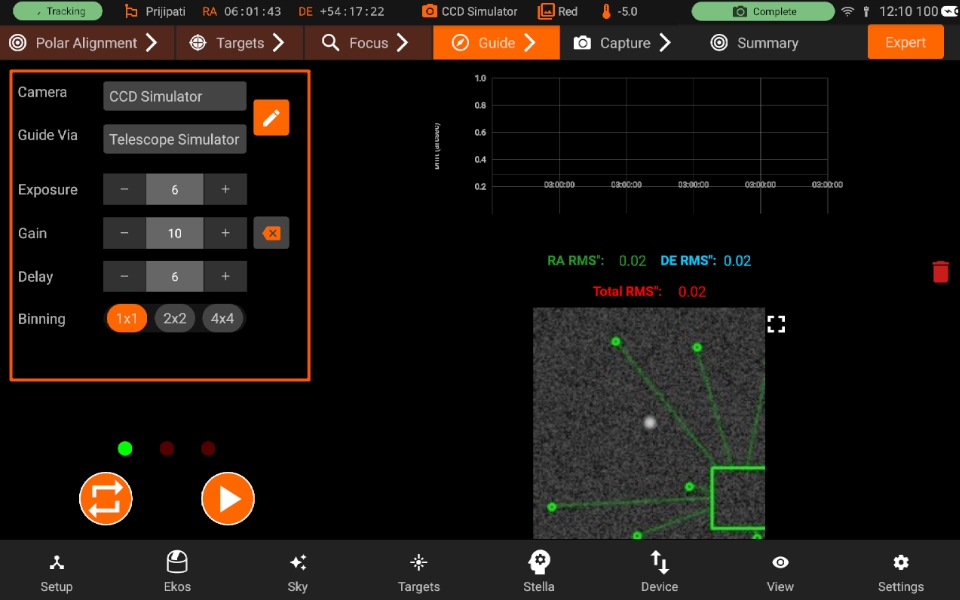Click the second page indicator dot
Screen dimensions: 960x600
167,449
